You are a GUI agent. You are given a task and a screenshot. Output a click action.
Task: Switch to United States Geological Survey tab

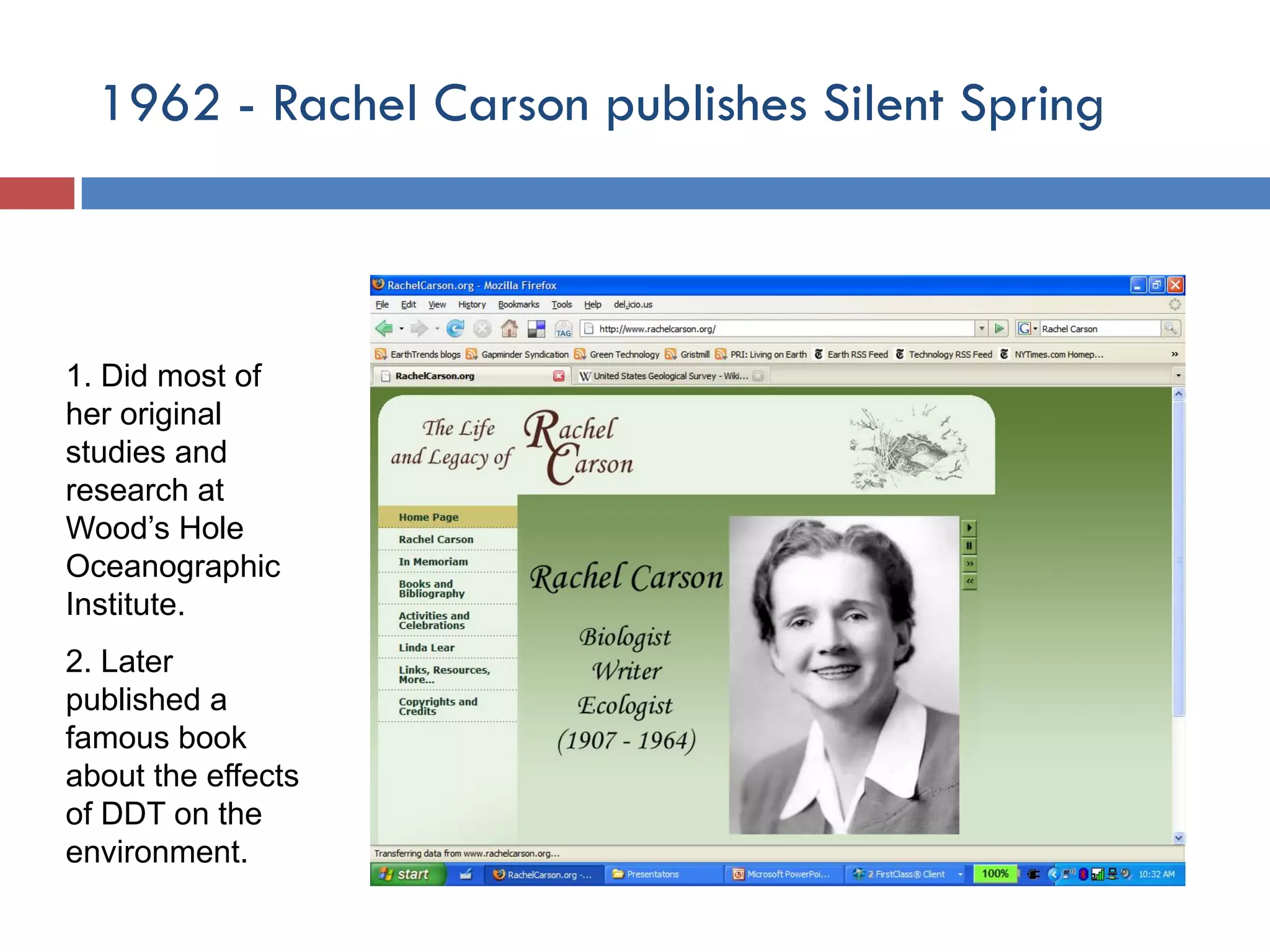[672, 376]
